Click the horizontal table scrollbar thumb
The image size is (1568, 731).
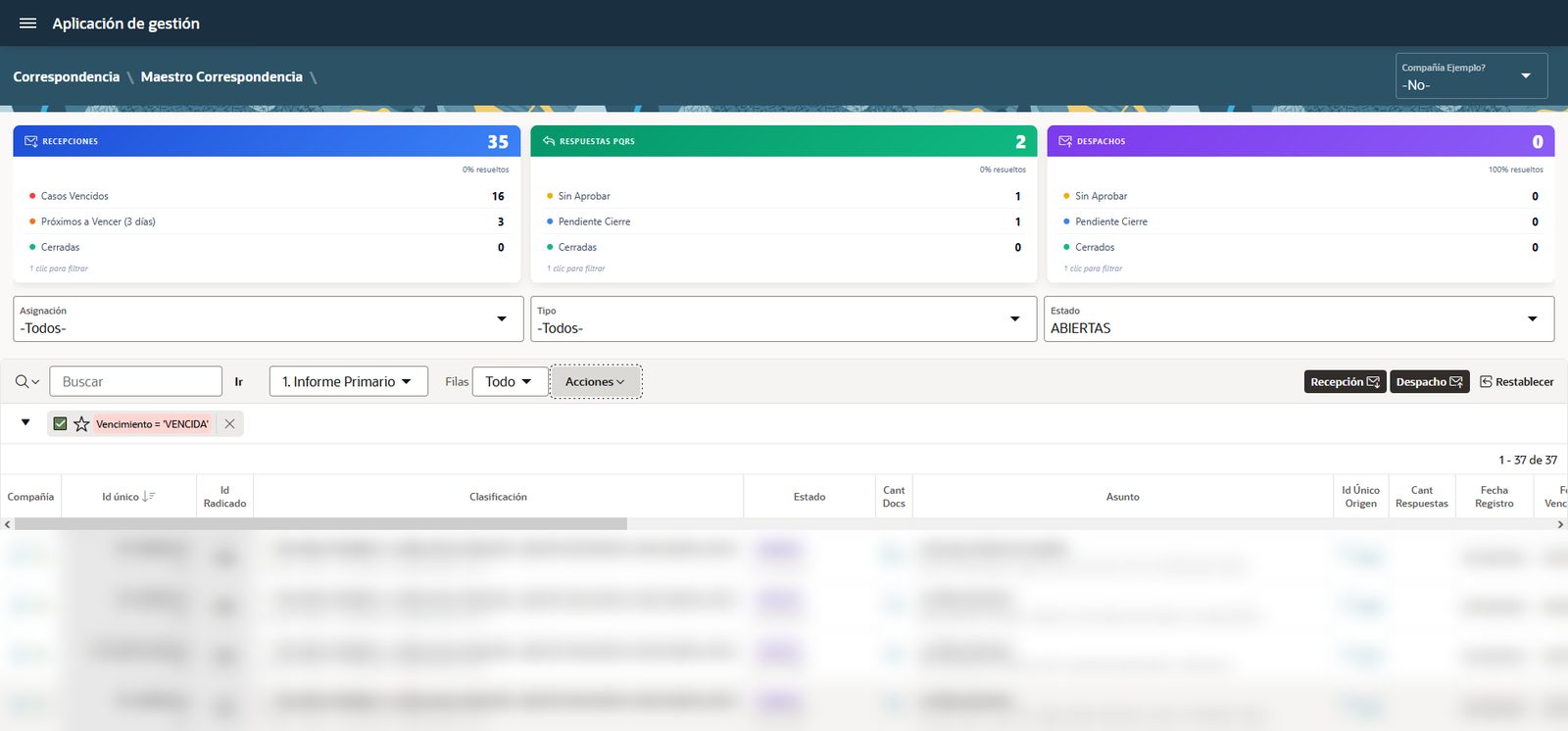click(320, 524)
